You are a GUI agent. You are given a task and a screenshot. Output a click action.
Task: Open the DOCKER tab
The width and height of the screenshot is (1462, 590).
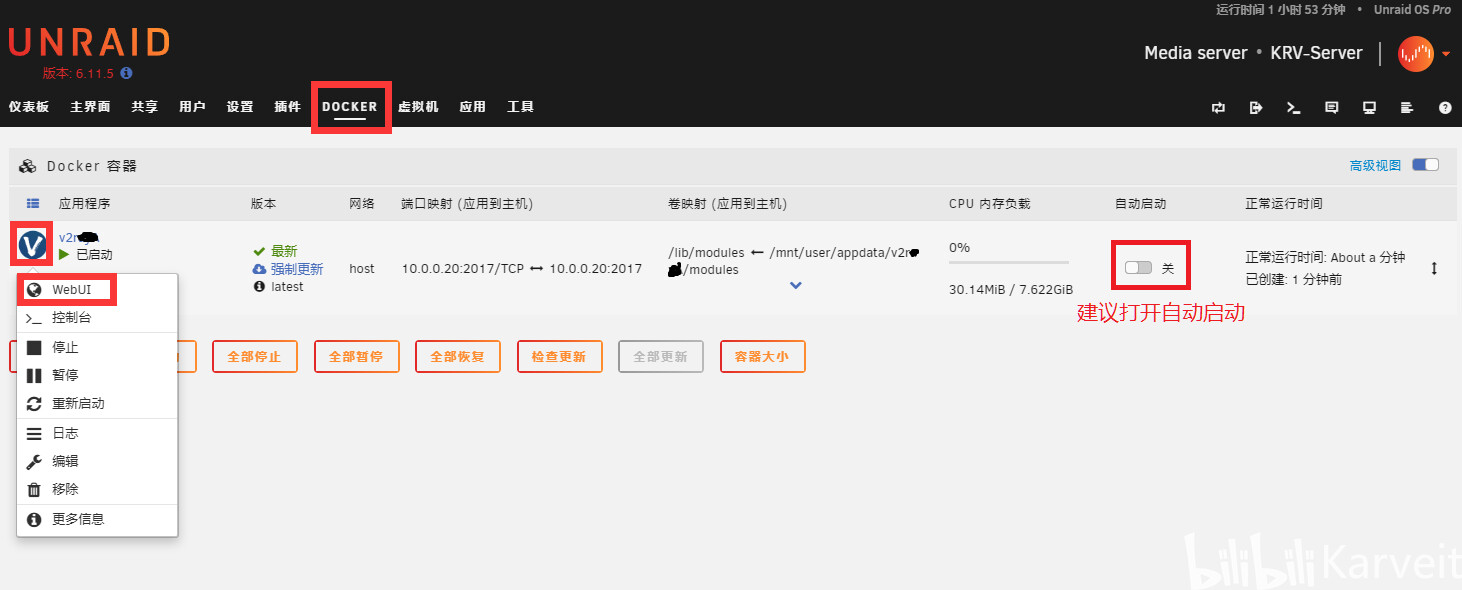point(350,107)
